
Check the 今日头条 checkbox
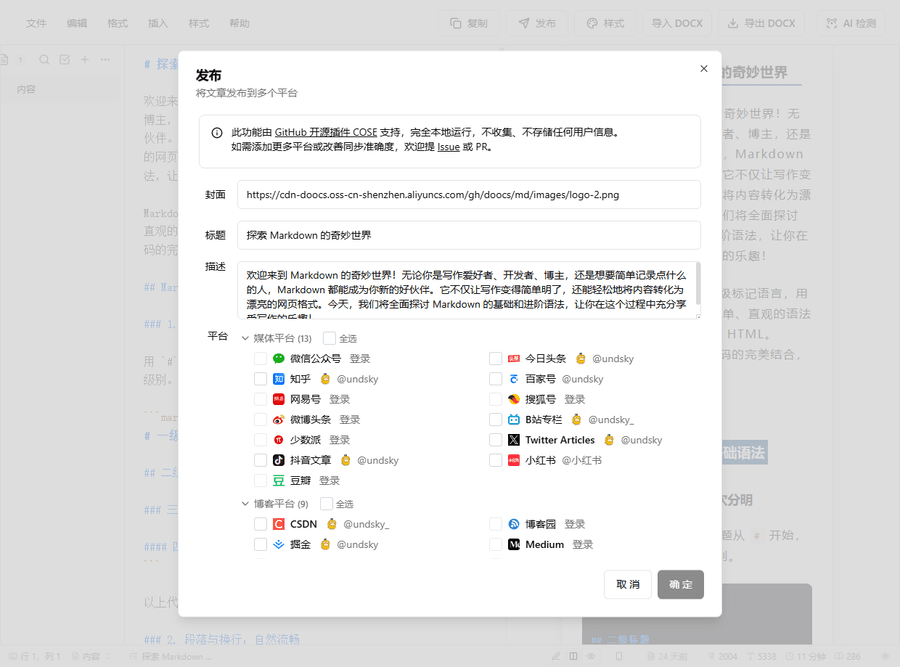click(495, 359)
